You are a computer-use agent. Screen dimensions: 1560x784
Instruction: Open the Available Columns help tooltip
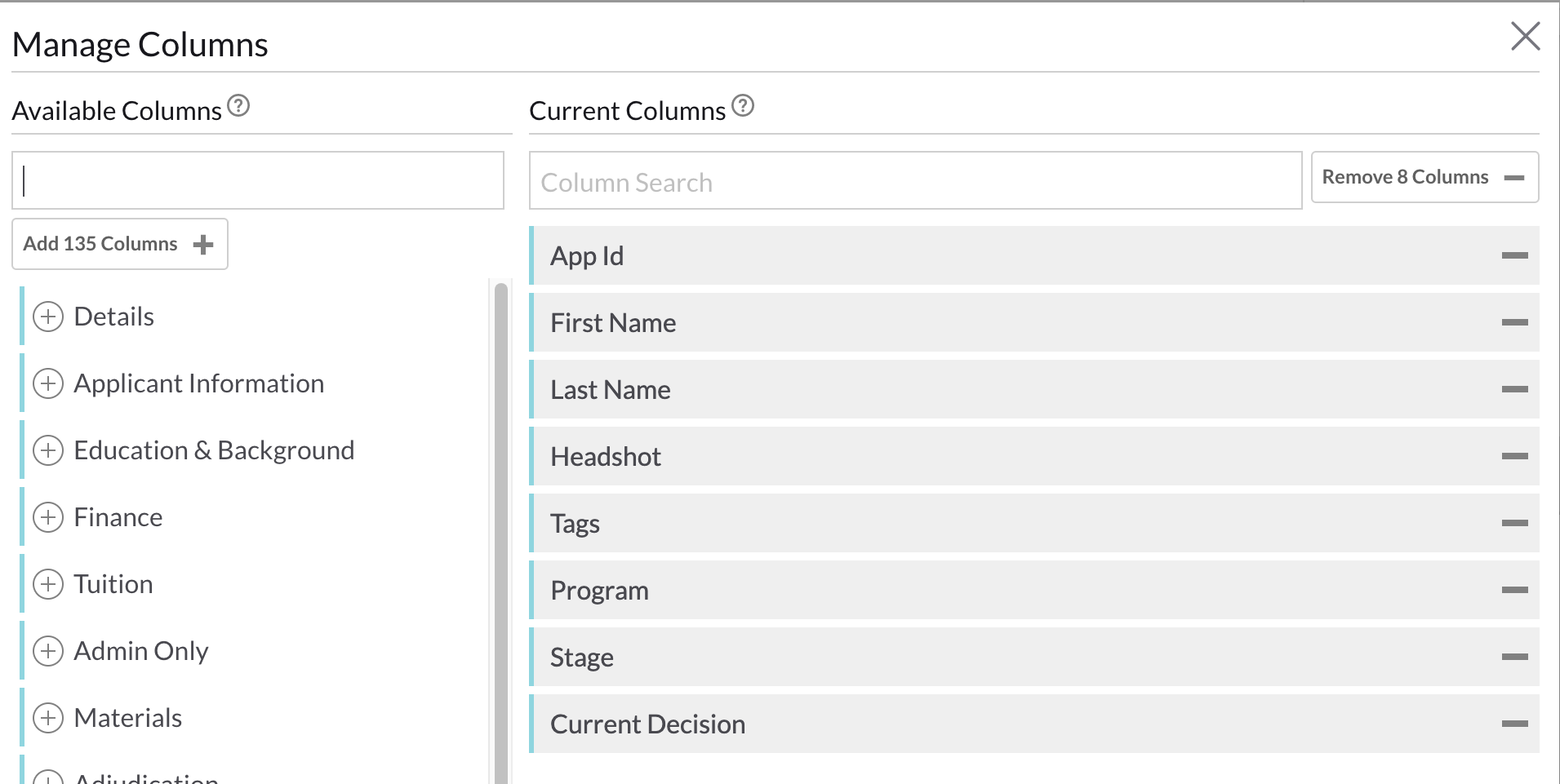pyautogui.click(x=238, y=104)
